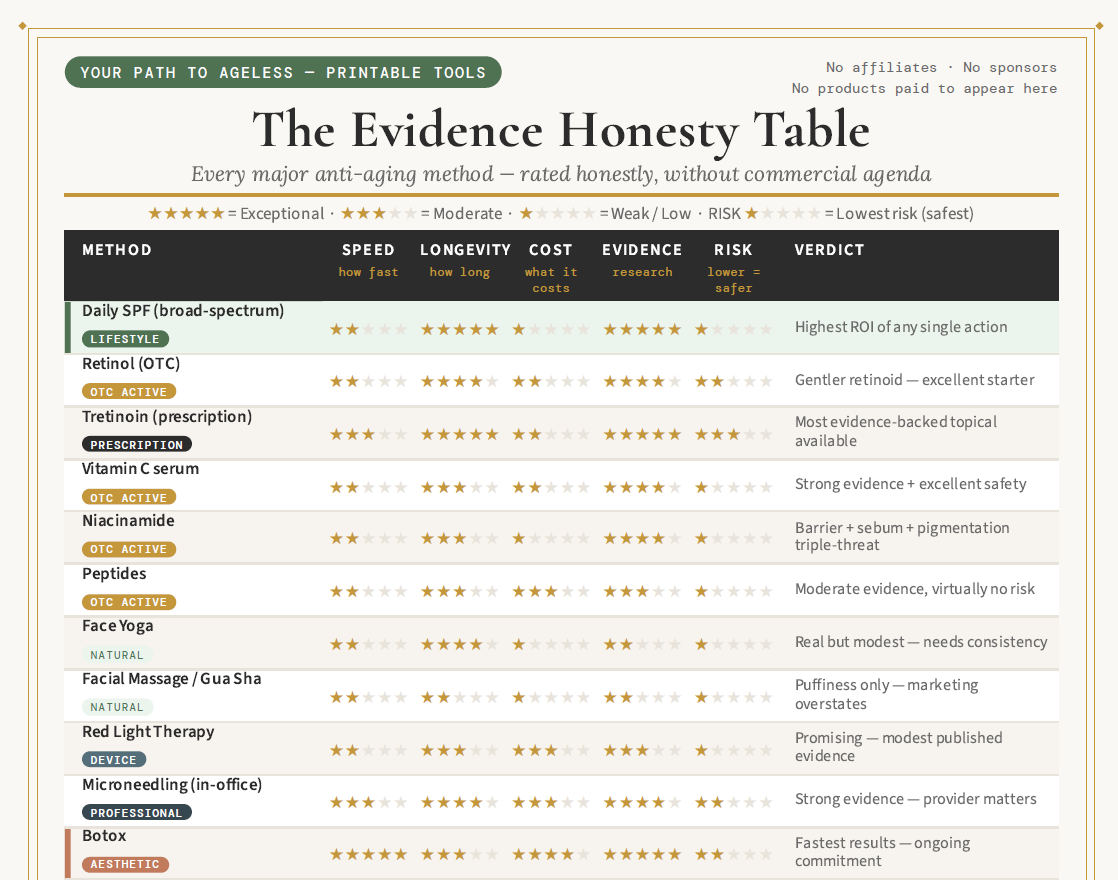
Task: Click the PRESCRIPTION tag under Tretinoin
Action: tap(137, 444)
